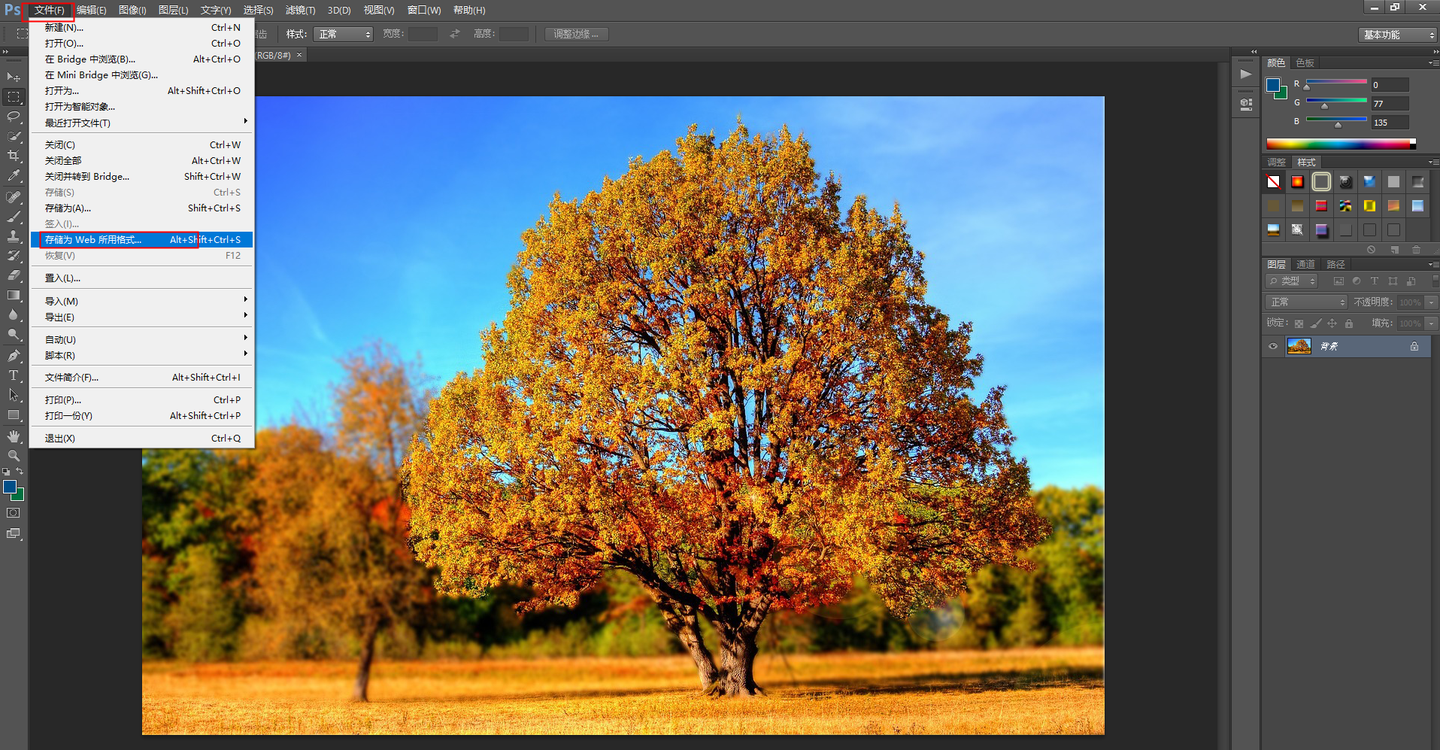Toggle type layer filter
The image size is (1440, 750).
point(1375,281)
